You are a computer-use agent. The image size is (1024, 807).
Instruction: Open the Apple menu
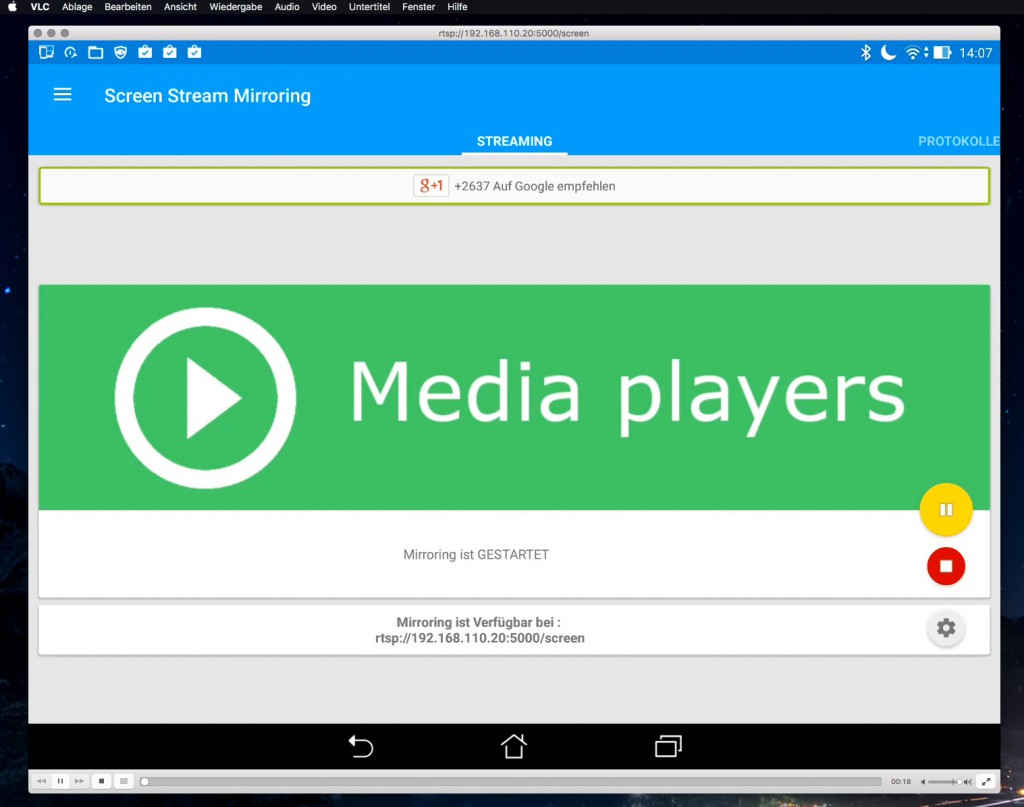[12, 7]
